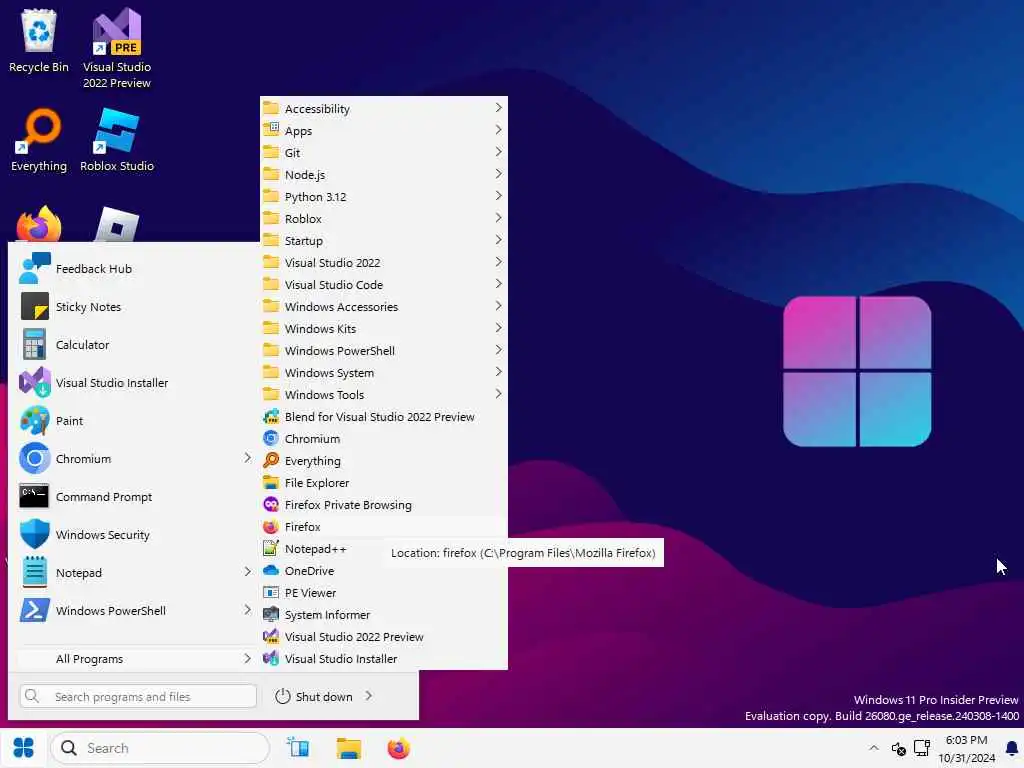This screenshot has width=1024, height=768.
Task: Expand Windows PowerShell jump list arrow
Action: [248, 610]
